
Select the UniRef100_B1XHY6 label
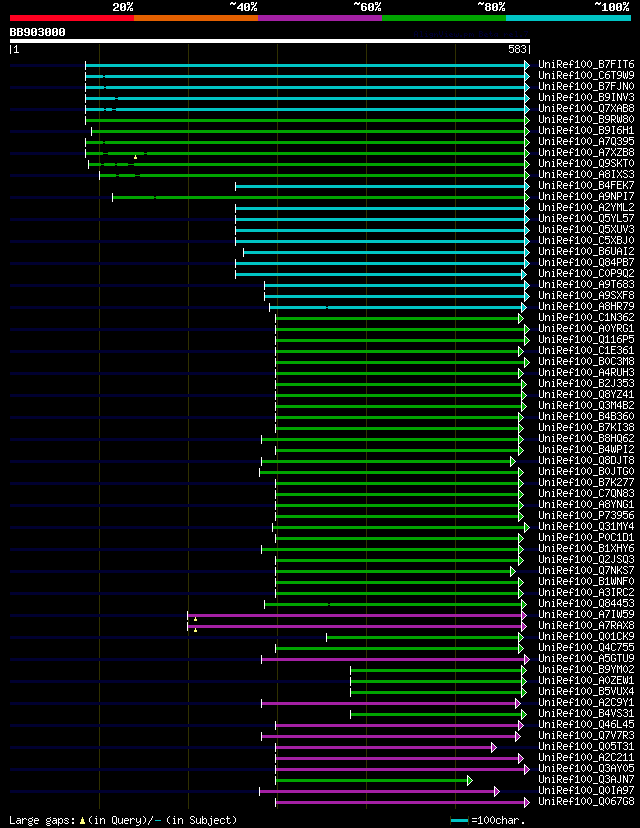[586, 549]
